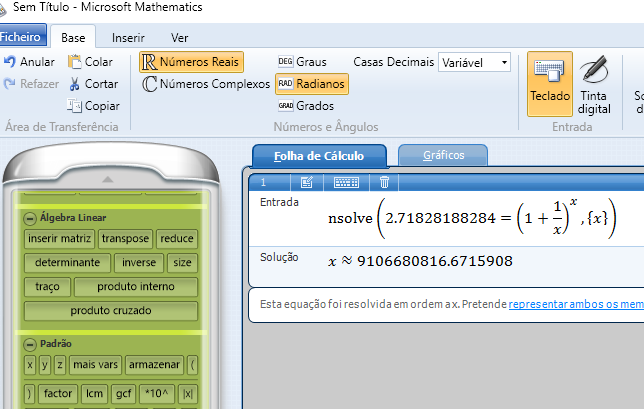Click the solution value 9106680816.6715908

pyautogui.click(x=435, y=261)
